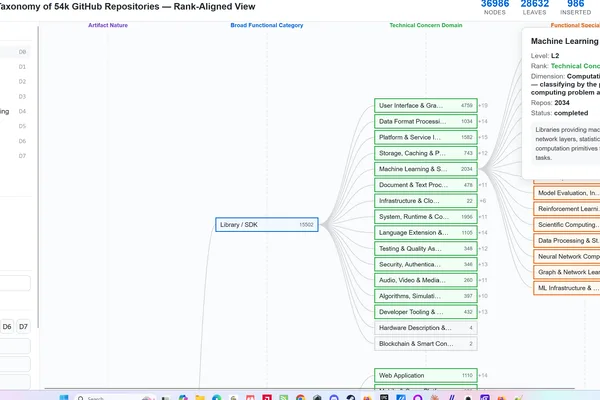This screenshot has width=600, height=400.
Task: Expand +15 beside Platform & Service node
Action: (483, 137)
